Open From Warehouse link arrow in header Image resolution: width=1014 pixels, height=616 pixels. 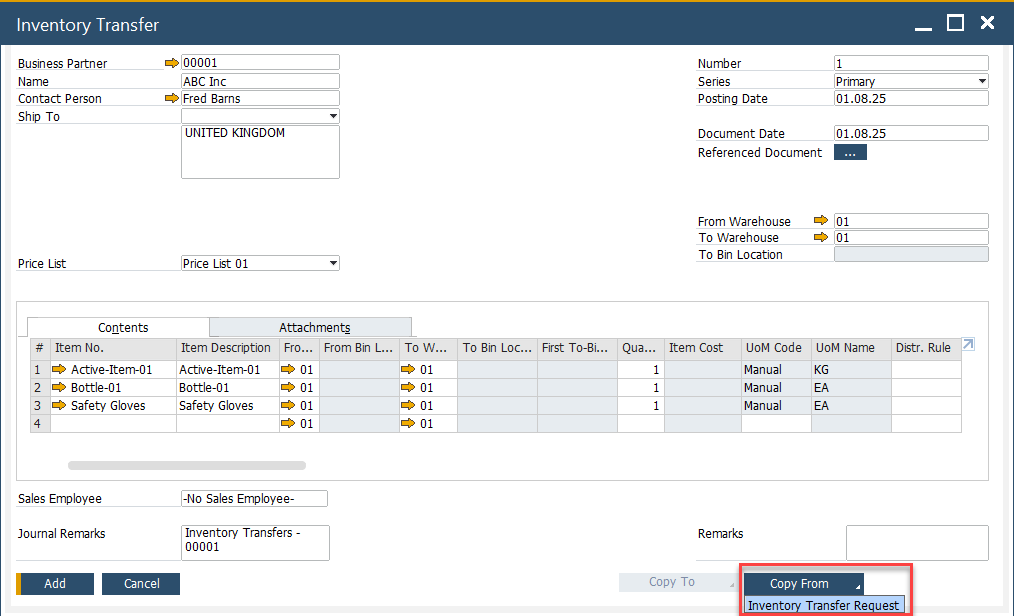[x=821, y=221]
